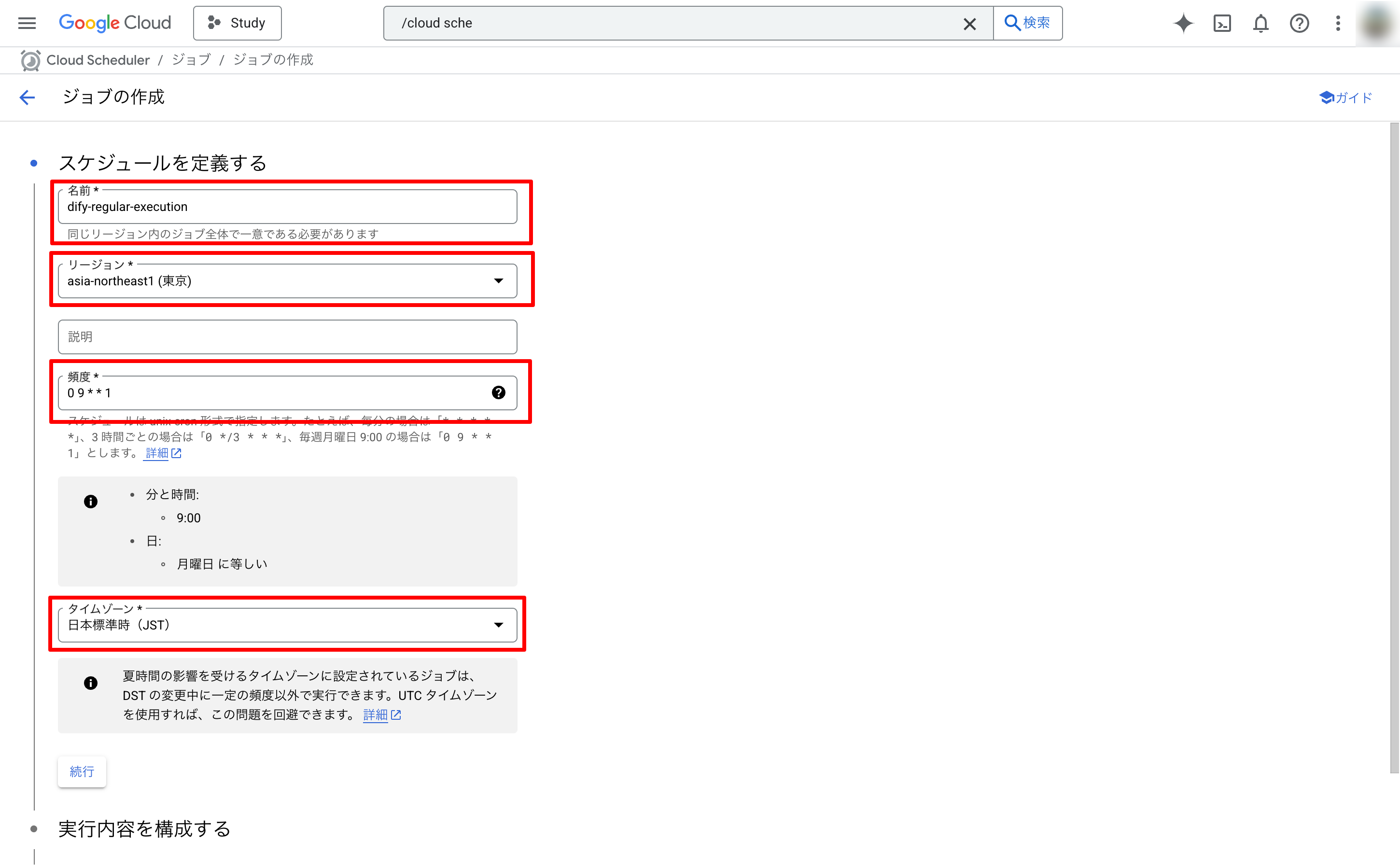Screen dimensions: 1400x867
Task: Go to Cloud Scheduler breadcrumb item
Action: pos(98,60)
